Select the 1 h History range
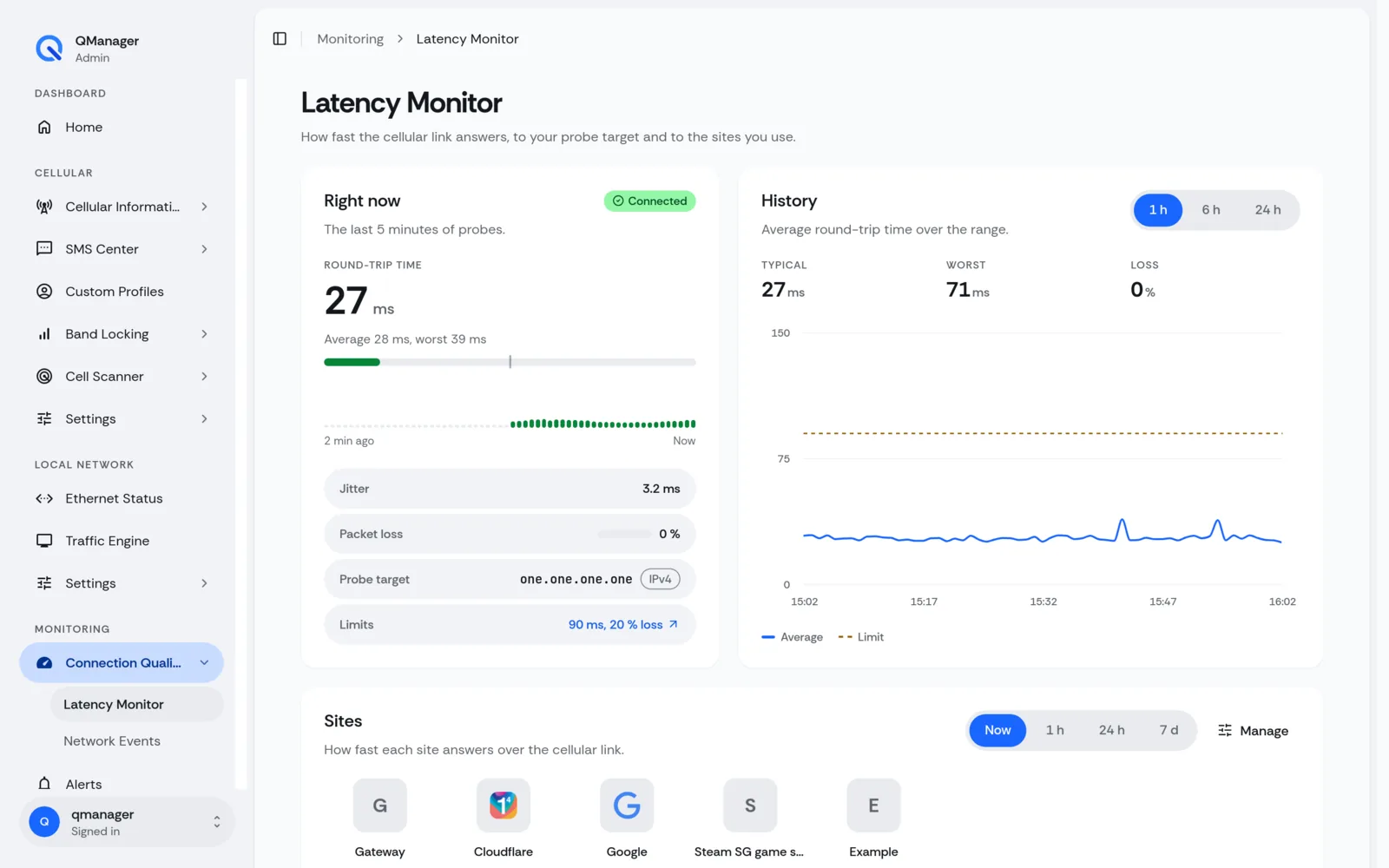 click(x=1158, y=210)
